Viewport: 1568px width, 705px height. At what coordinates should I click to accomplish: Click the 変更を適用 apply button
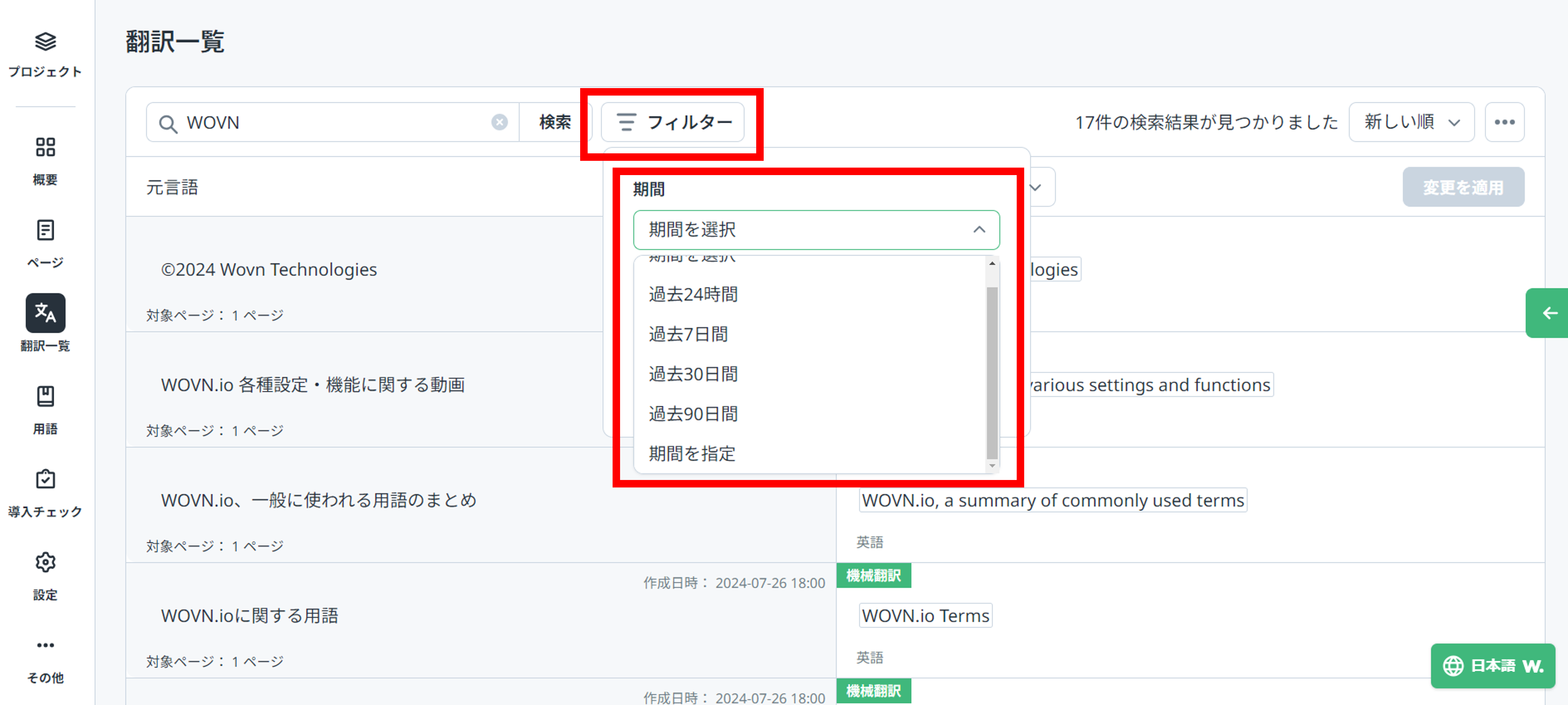tap(1463, 187)
